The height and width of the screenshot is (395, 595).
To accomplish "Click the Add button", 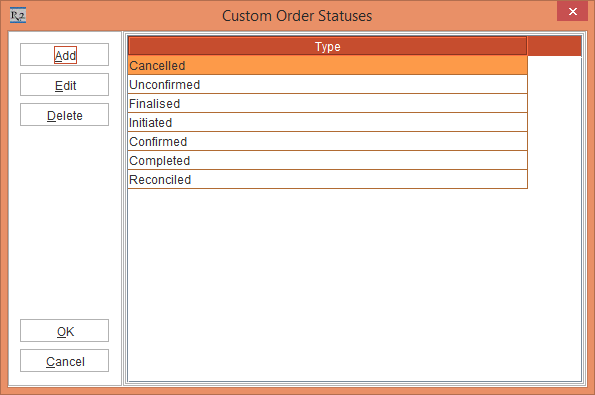I will pyautogui.click(x=65, y=55).
